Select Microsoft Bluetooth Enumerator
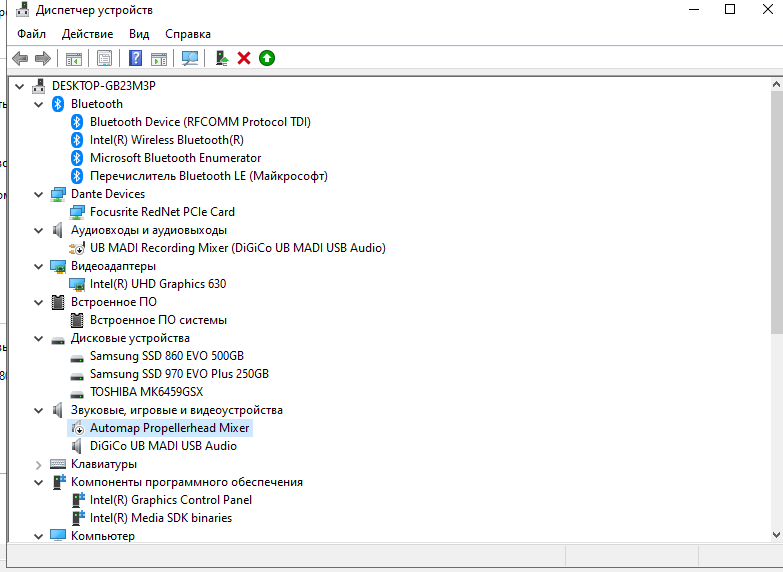 tap(175, 158)
